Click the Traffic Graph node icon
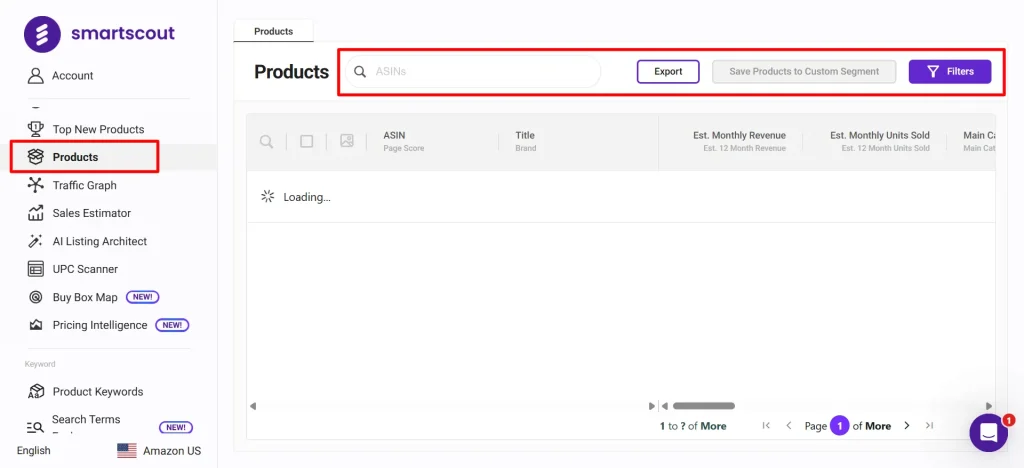 tap(35, 185)
